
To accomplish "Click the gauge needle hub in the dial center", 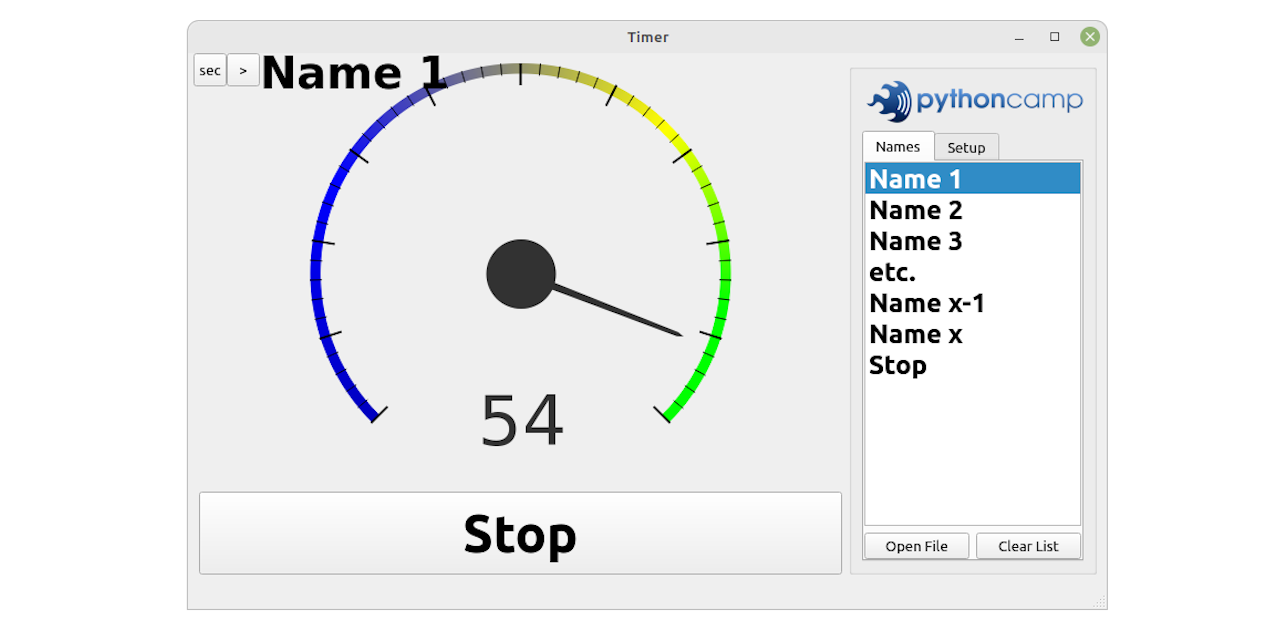I will (520, 273).
